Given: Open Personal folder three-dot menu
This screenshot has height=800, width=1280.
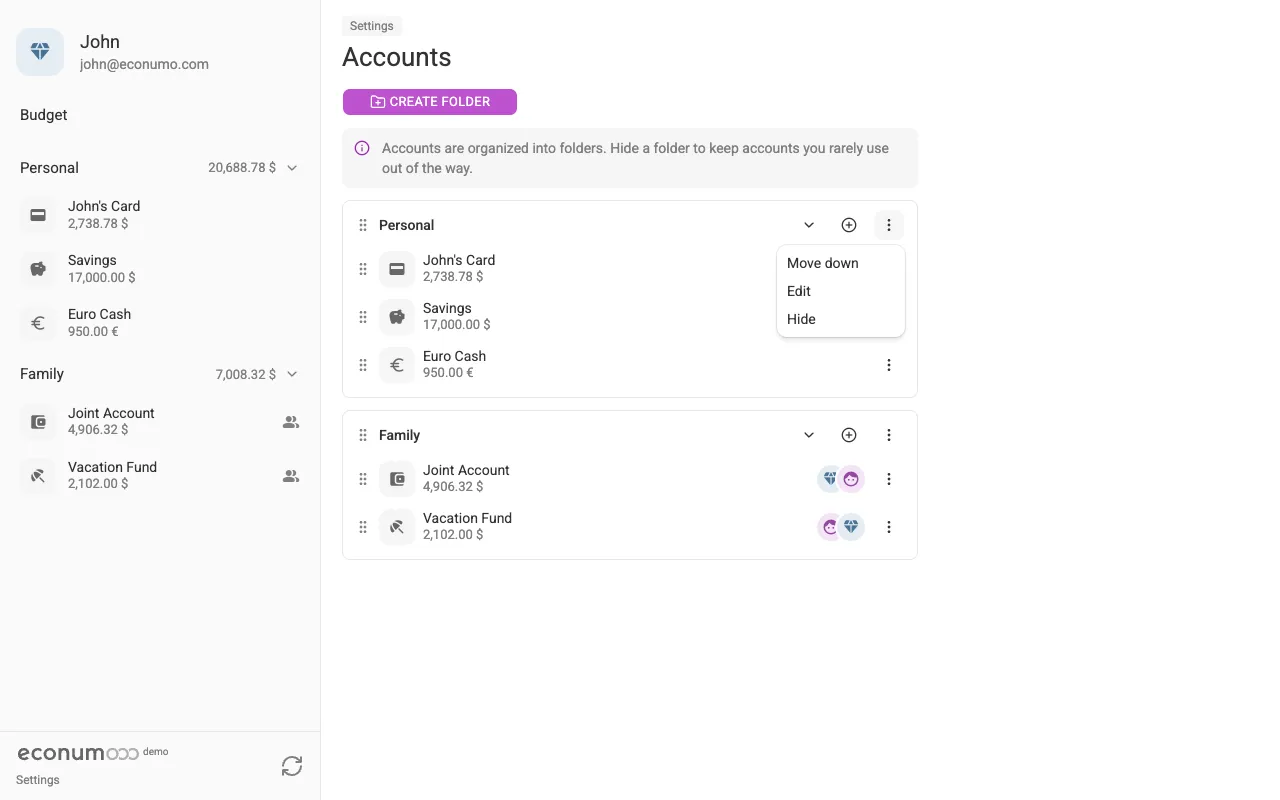Looking at the screenshot, I should [889, 225].
